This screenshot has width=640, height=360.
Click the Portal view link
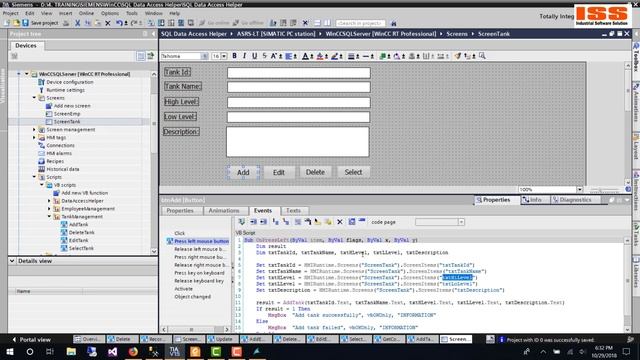click(31, 339)
